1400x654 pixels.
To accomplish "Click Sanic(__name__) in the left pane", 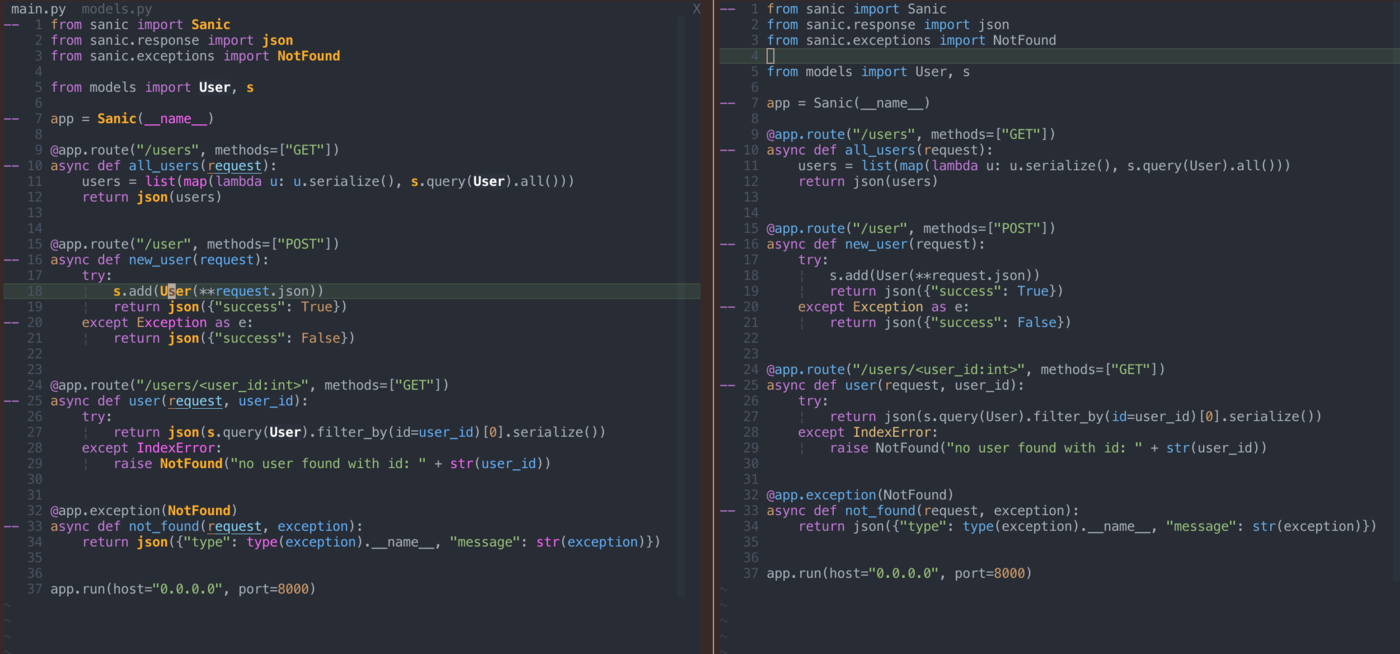I will pyautogui.click(x=156, y=119).
